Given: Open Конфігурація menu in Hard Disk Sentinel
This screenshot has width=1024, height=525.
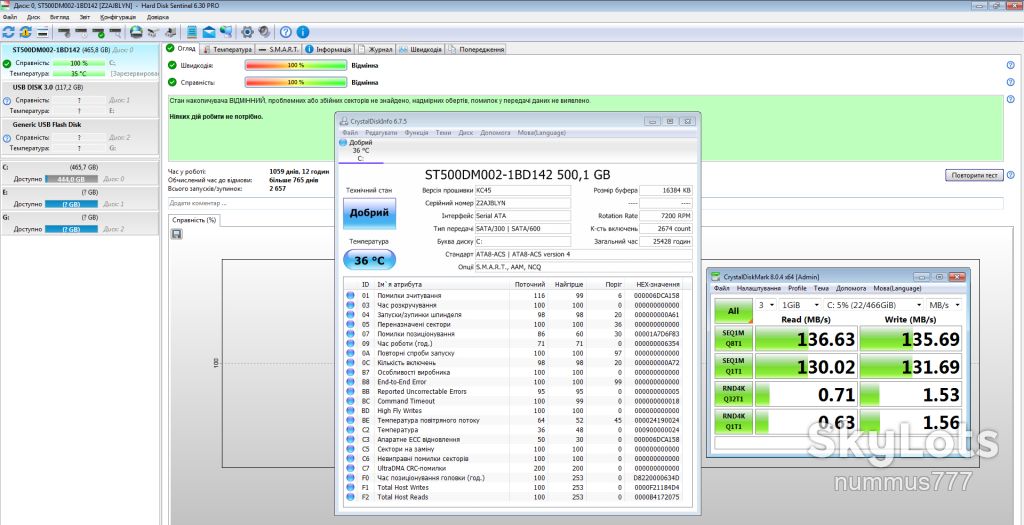Looking at the screenshot, I should click(x=118, y=17).
